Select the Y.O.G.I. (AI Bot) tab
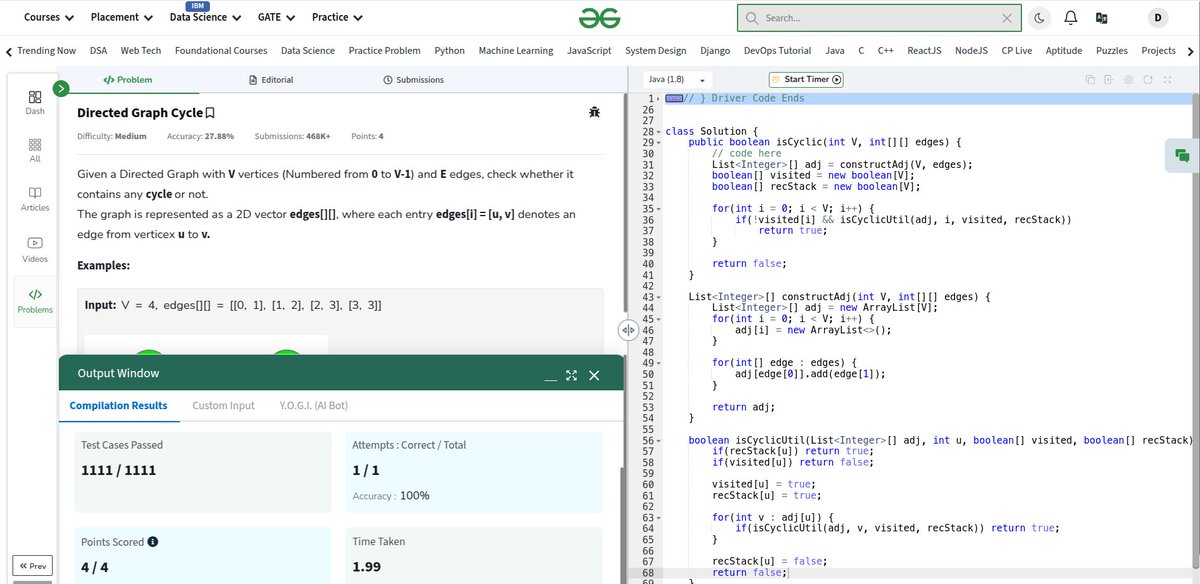1200x584 pixels. (x=313, y=405)
